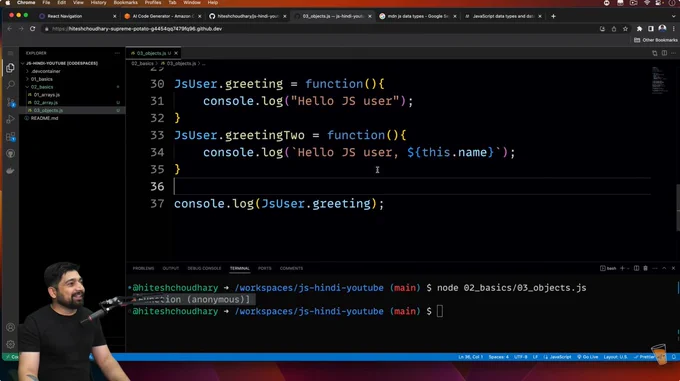The height and width of the screenshot is (381, 680).
Task: Click the JavaScript language mode in status bar
Action: pos(558,357)
